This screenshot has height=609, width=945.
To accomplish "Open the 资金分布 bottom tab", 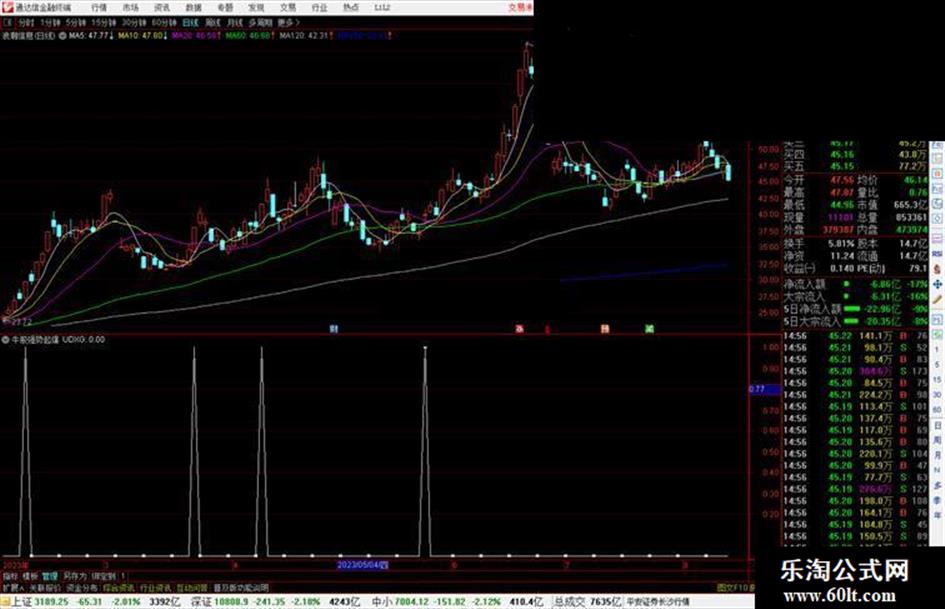I will [x=82, y=587].
